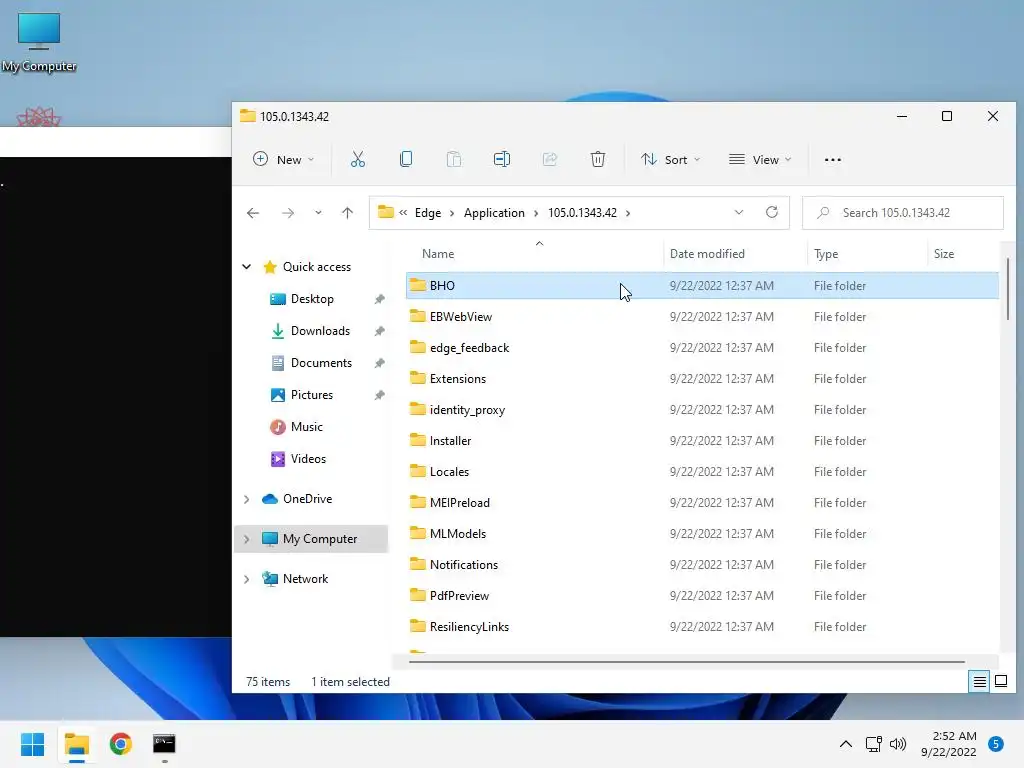The image size is (1024, 768).
Task: Click the Application breadcrumb segment
Action: pyautogui.click(x=494, y=213)
